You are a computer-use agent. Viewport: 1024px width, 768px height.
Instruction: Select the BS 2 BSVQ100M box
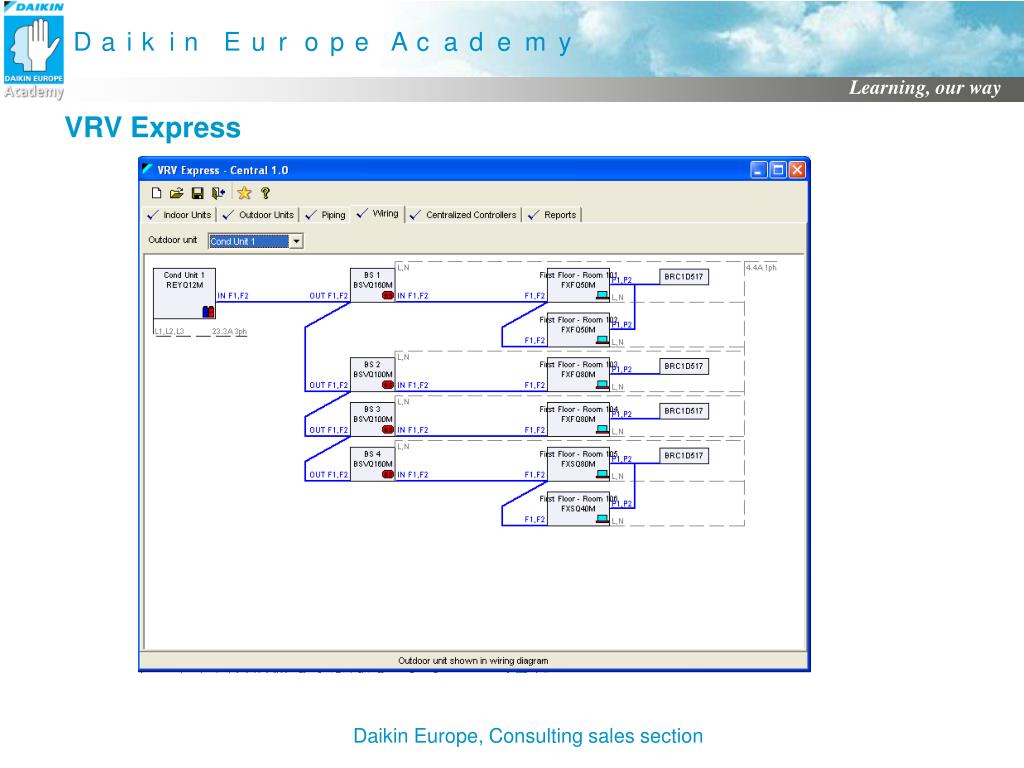click(372, 374)
